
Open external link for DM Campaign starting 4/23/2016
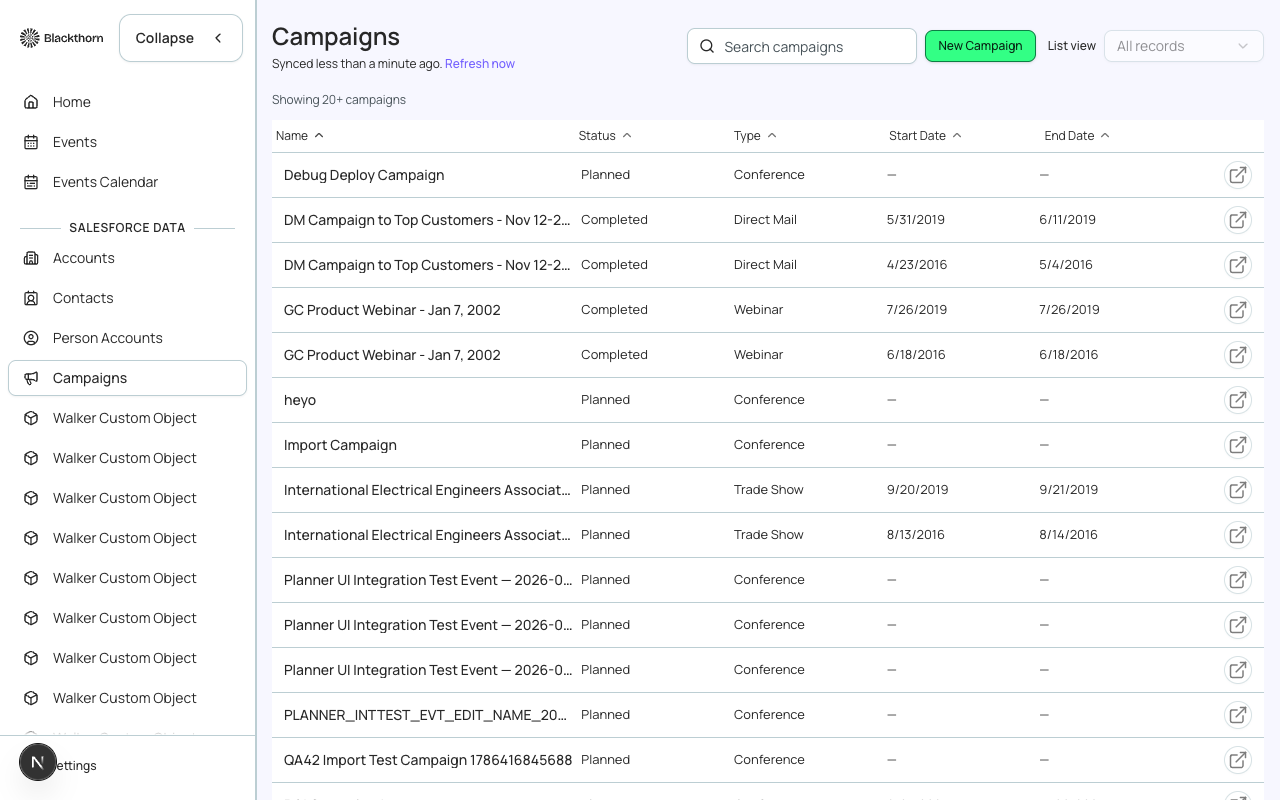1238,265
